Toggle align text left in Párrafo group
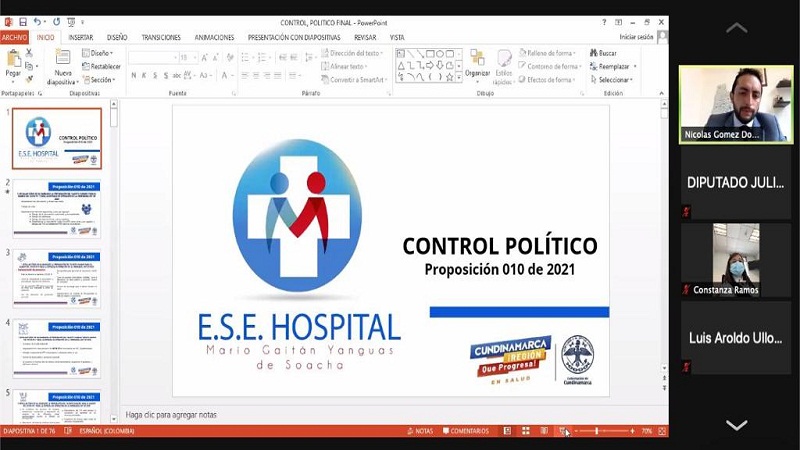This screenshot has width=800, height=450. 245,76
